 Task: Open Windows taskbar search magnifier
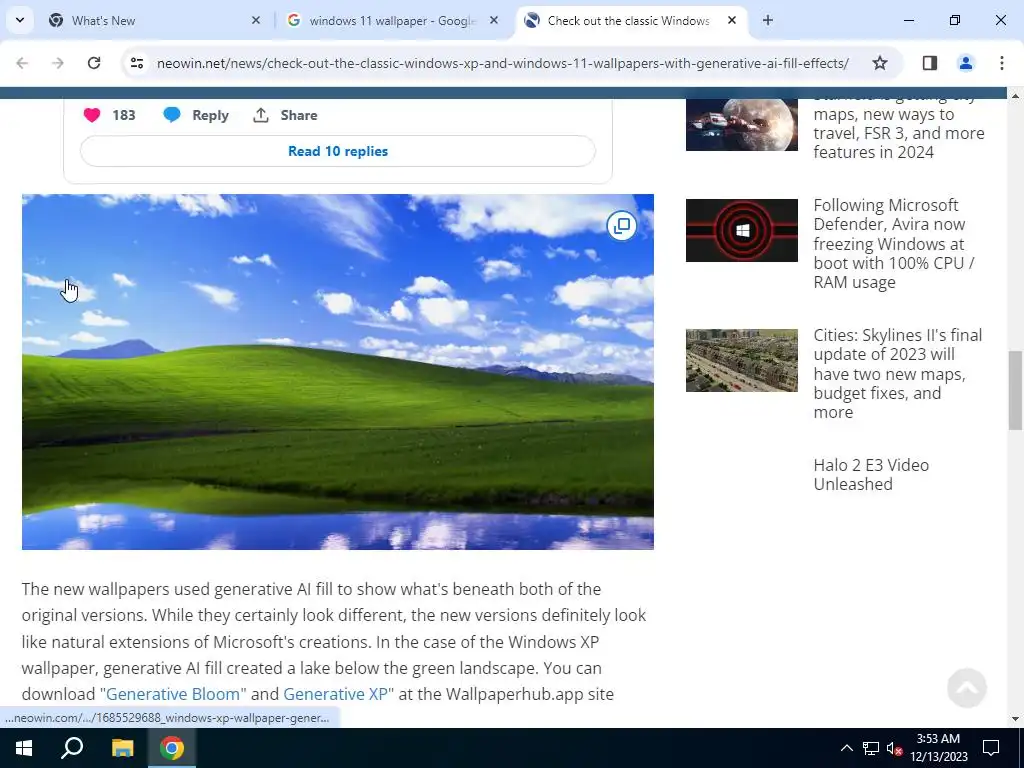[72, 748]
